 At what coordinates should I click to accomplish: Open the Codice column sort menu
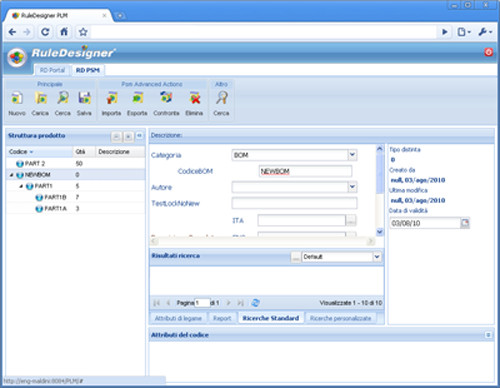click(31, 152)
